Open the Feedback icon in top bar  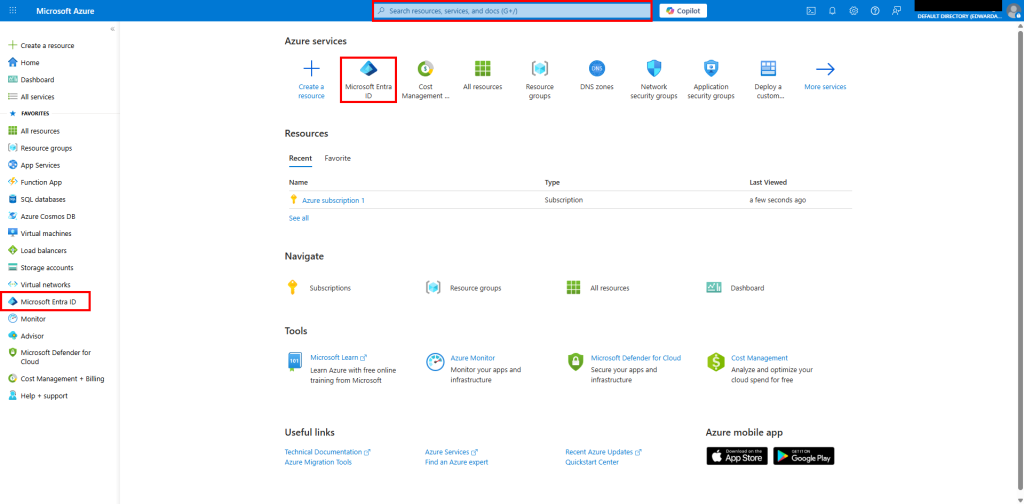(897, 10)
